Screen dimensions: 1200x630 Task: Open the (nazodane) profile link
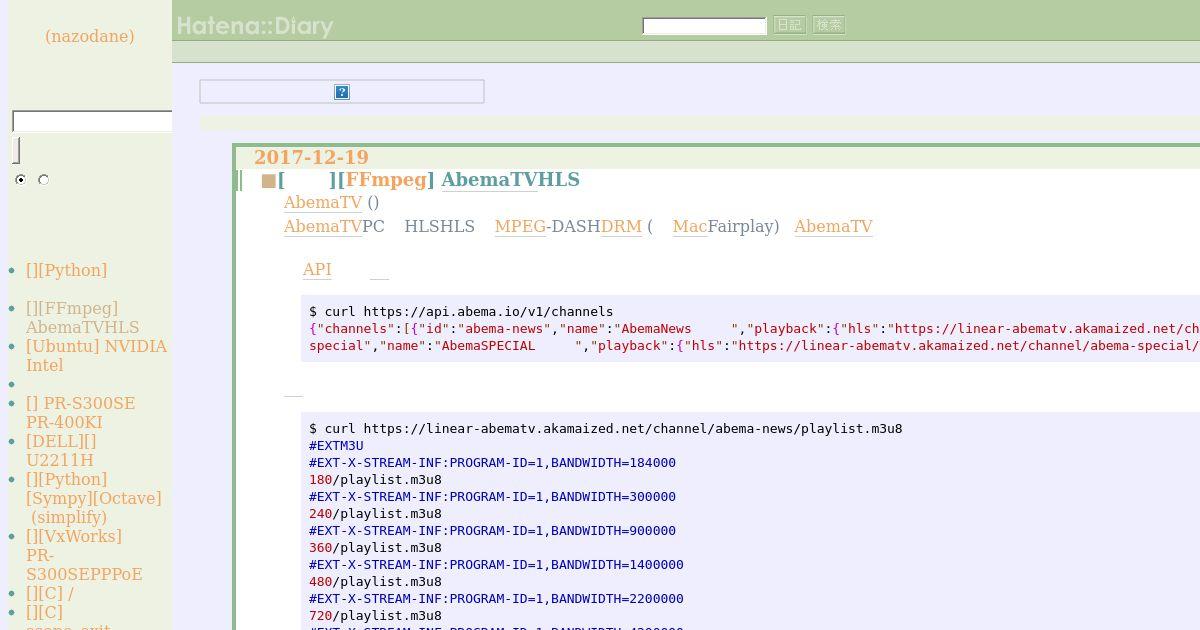point(89,36)
